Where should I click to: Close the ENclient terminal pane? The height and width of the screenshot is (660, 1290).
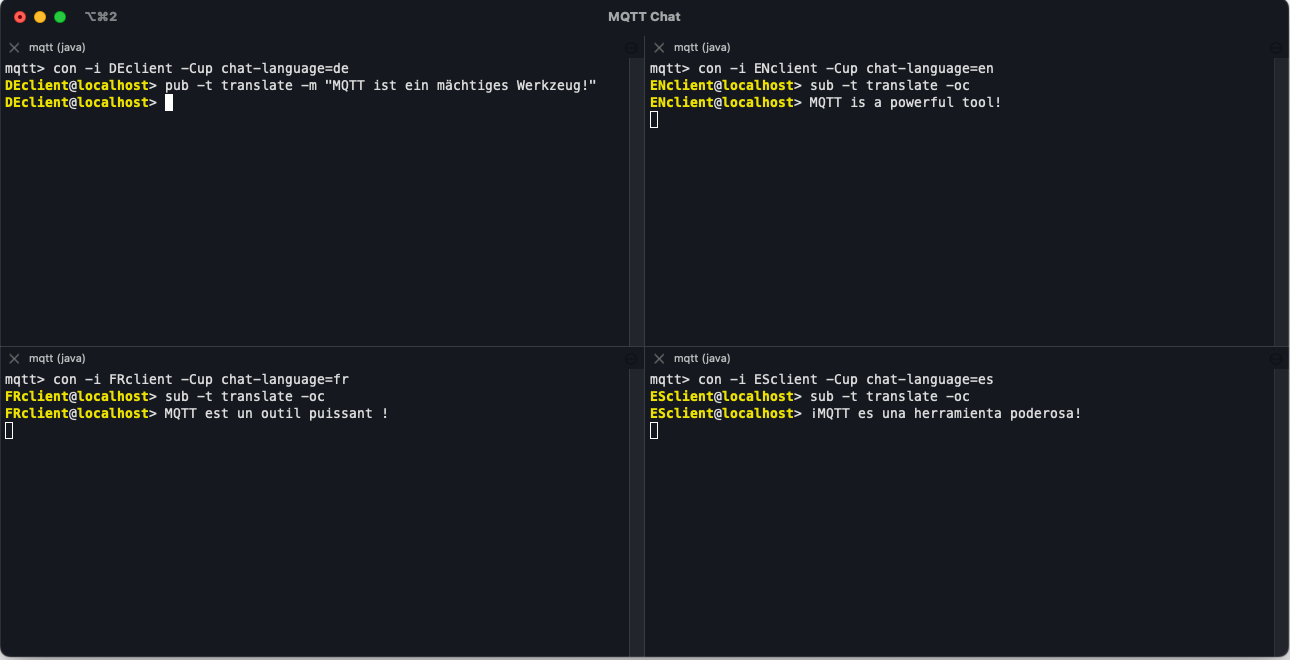[x=659, y=47]
